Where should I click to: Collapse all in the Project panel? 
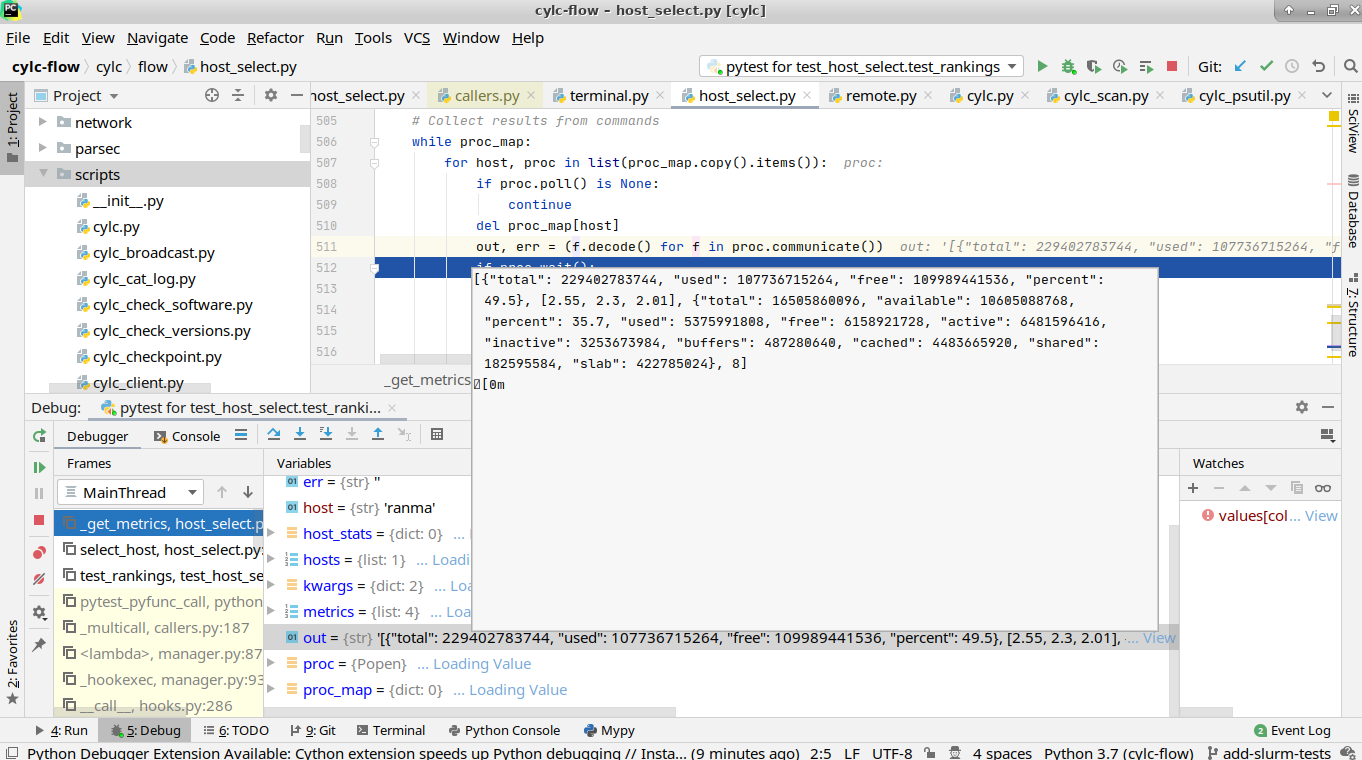[x=238, y=95]
